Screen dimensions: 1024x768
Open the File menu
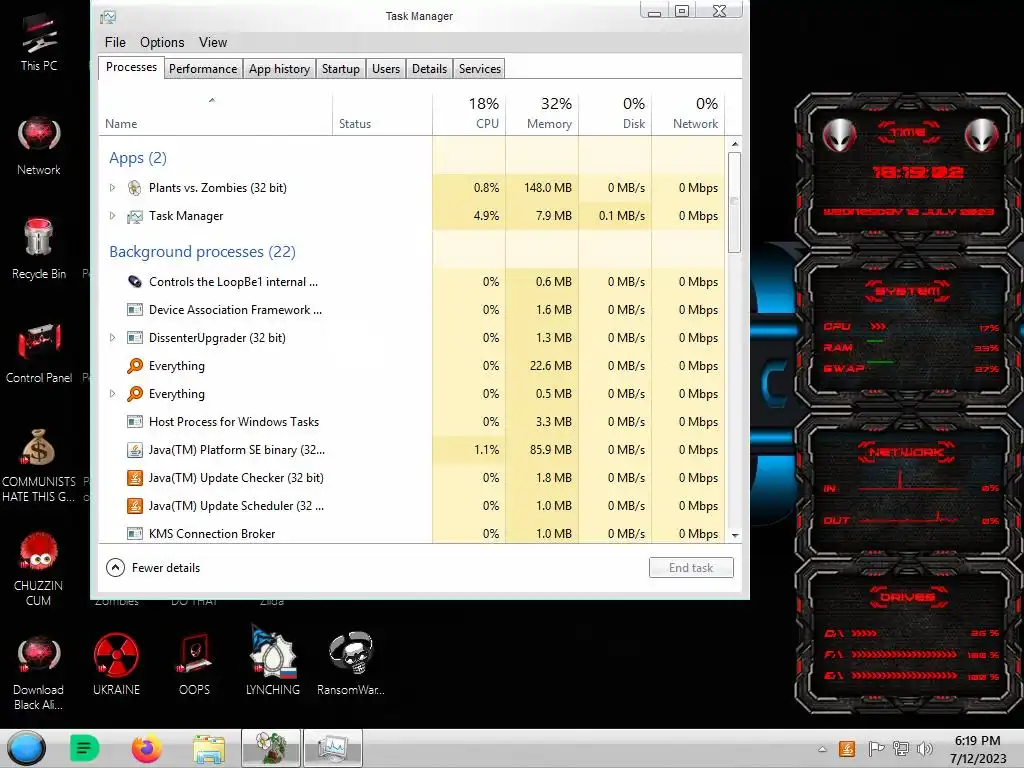115,42
